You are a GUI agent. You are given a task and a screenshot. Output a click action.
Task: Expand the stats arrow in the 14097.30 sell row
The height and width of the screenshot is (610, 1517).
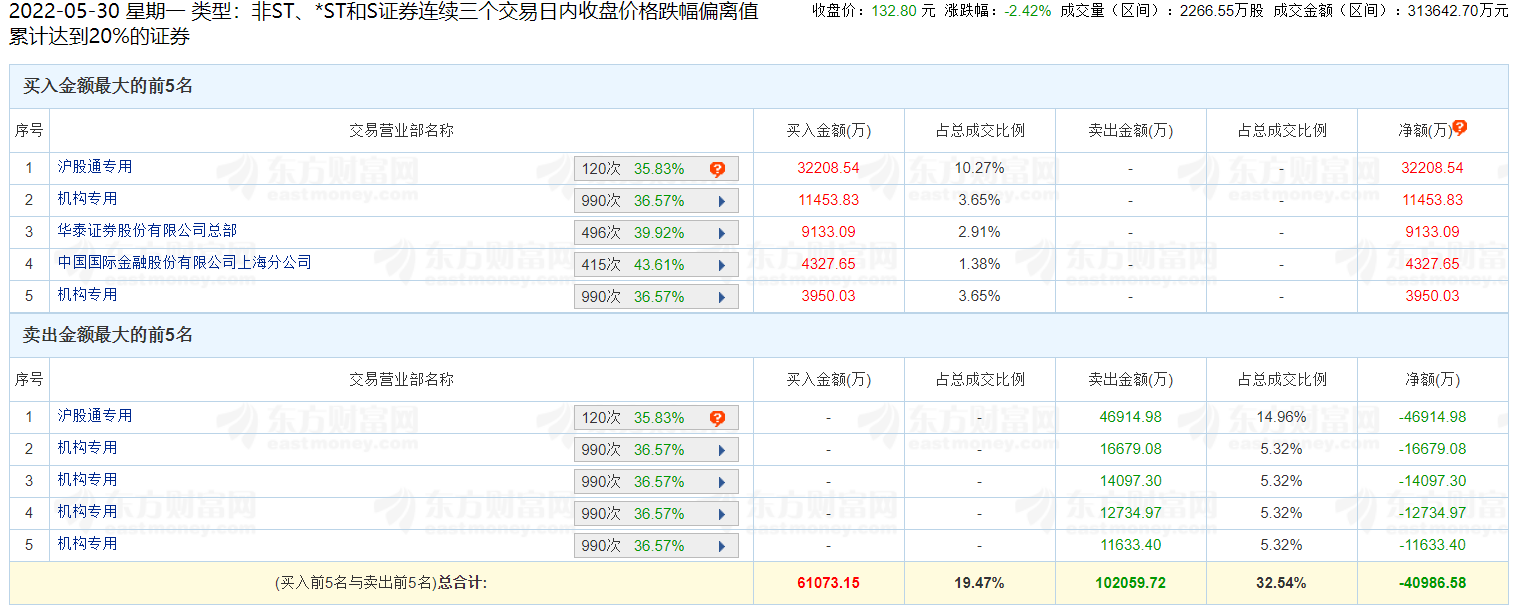pyautogui.click(x=721, y=482)
